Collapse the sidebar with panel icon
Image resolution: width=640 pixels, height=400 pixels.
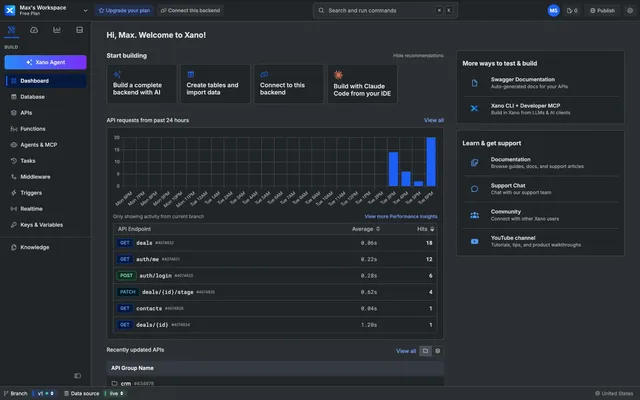pos(78,376)
